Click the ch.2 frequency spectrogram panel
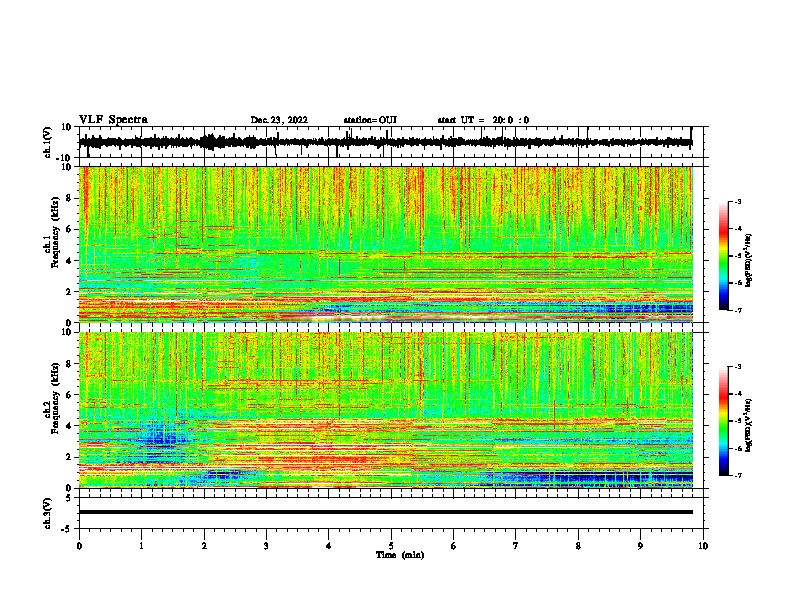This screenshot has height=612, width=792. point(385,410)
